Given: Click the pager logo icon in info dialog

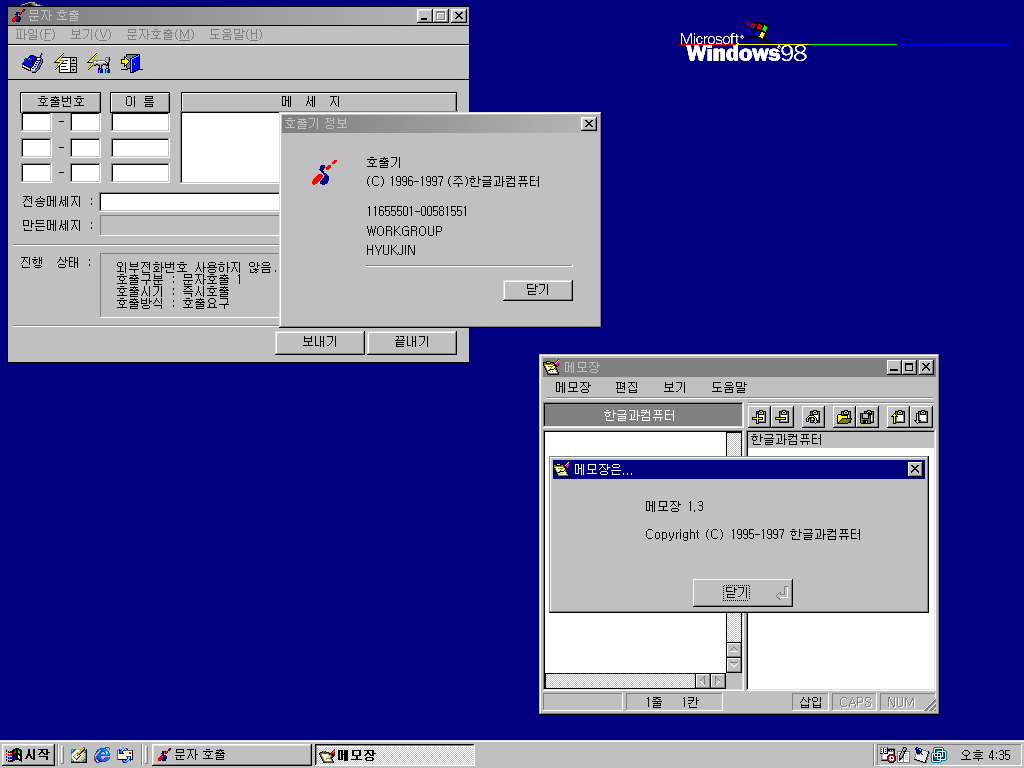Looking at the screenshot, I should [x=325, y=173].
